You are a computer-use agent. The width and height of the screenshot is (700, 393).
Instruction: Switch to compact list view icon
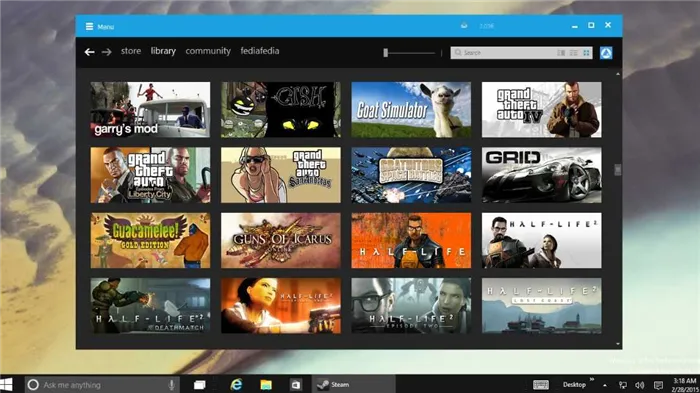point(574,53)
